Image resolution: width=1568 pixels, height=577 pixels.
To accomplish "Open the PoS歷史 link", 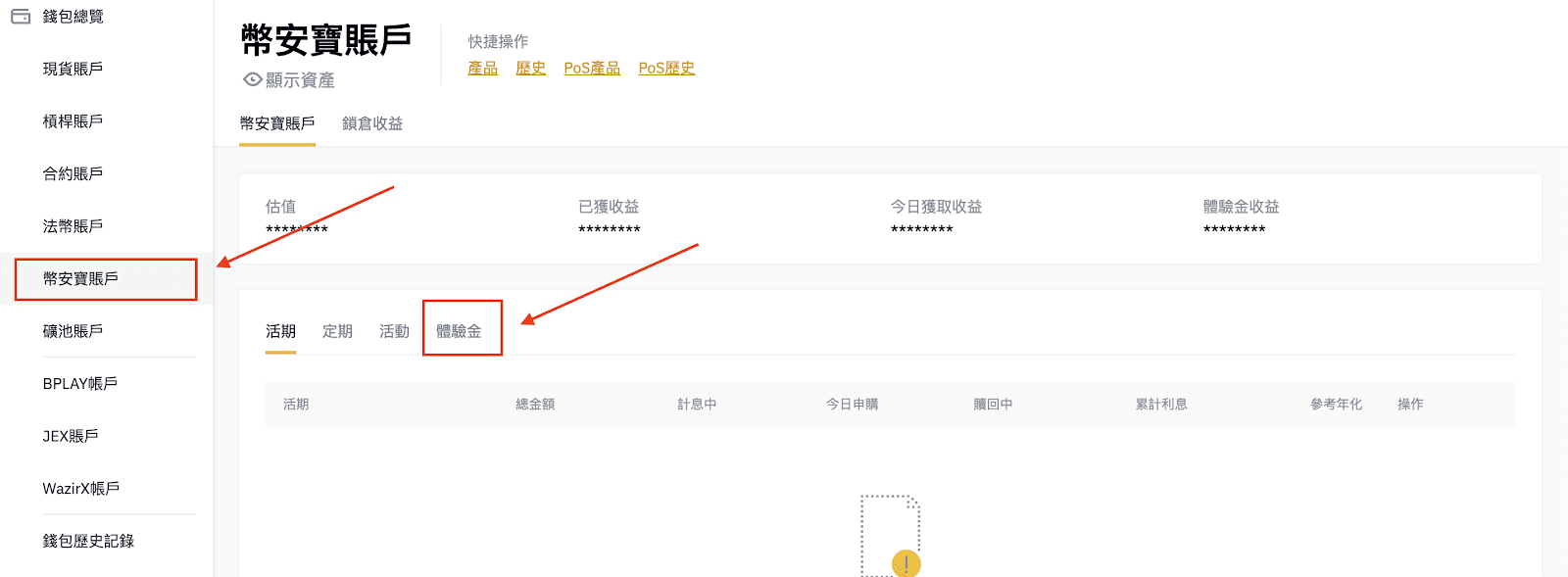I will point(666,68).
